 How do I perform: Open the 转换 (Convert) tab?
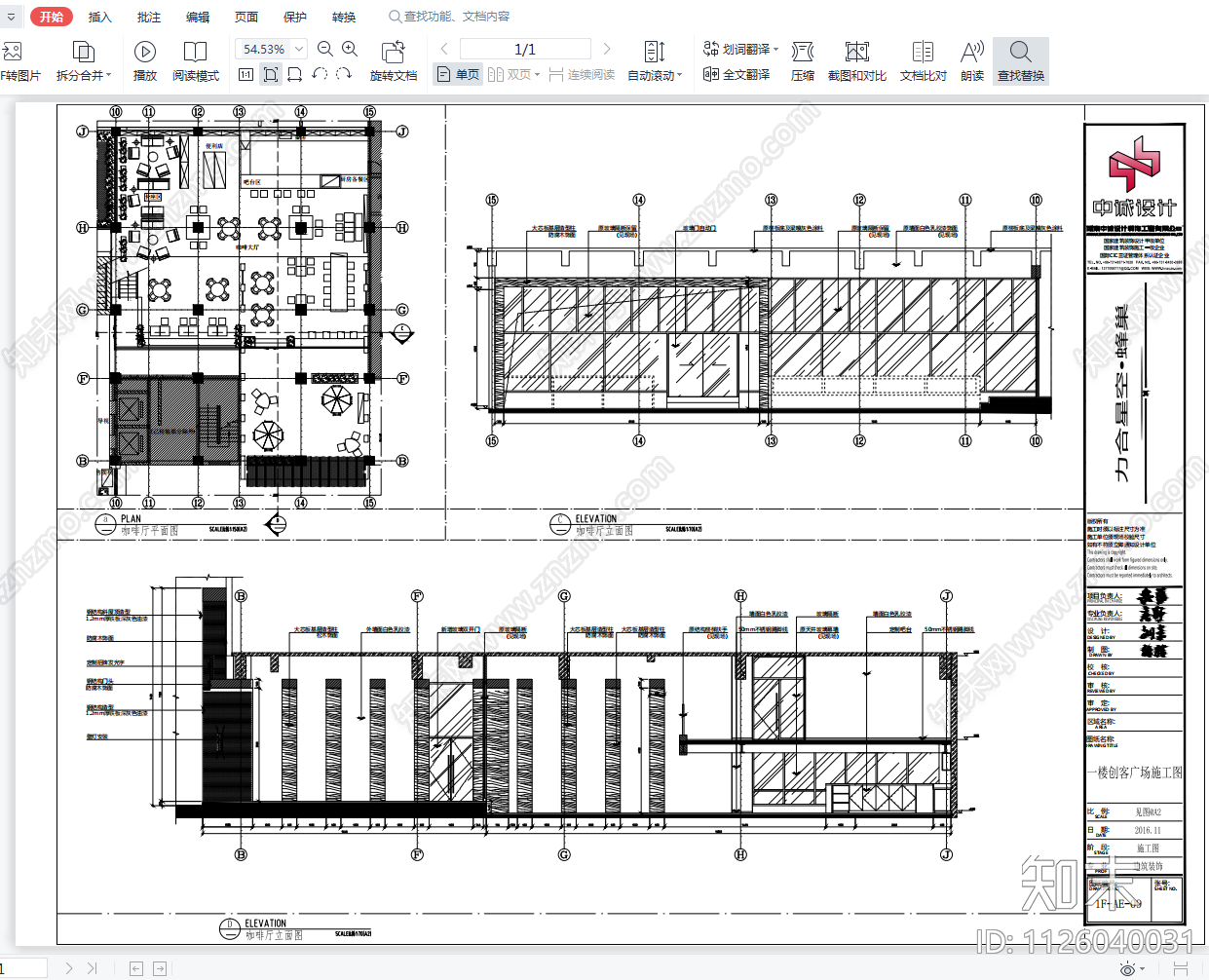344,17
